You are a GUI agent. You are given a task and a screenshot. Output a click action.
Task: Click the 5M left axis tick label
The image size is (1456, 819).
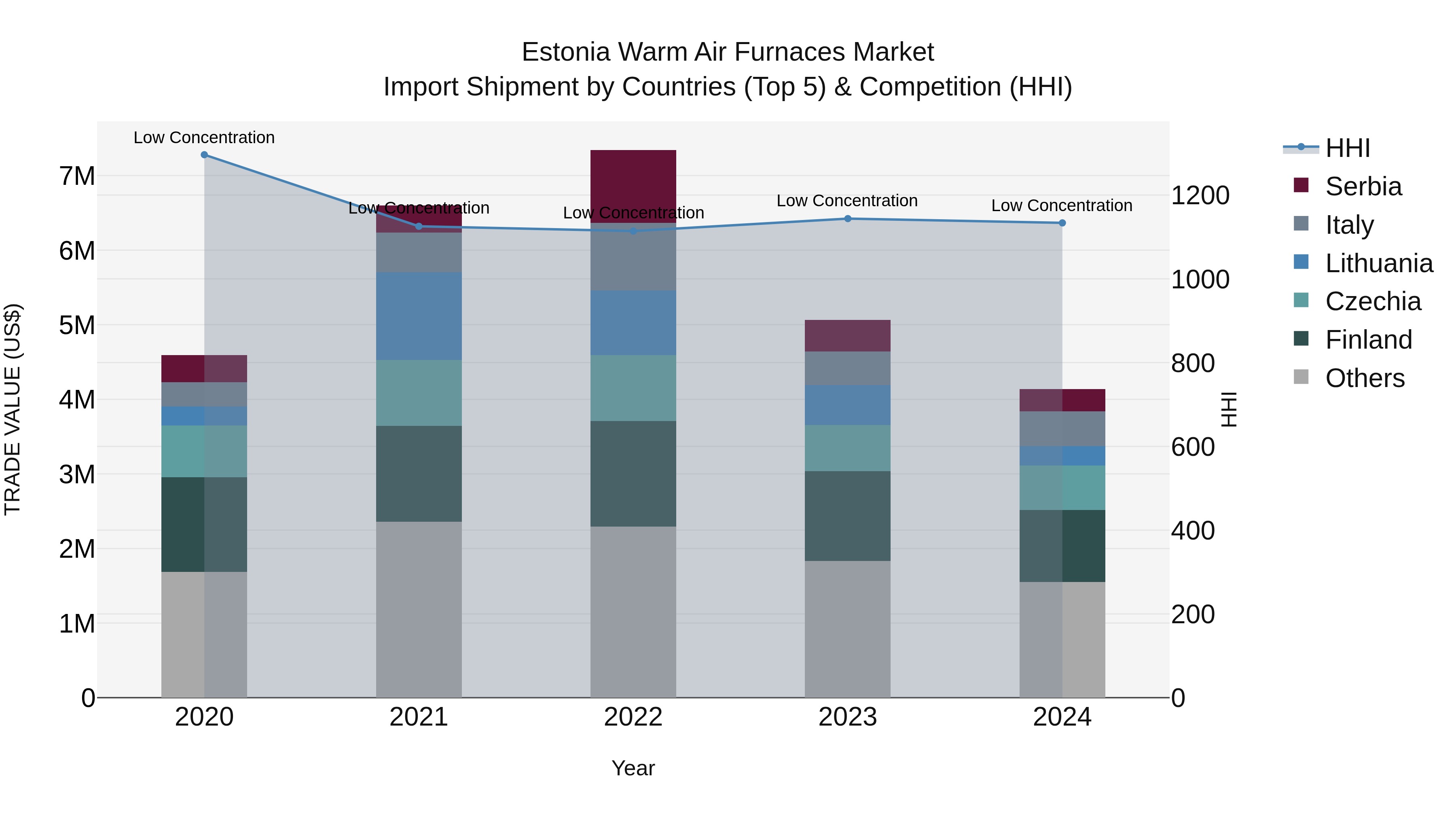tap(77, 326)
